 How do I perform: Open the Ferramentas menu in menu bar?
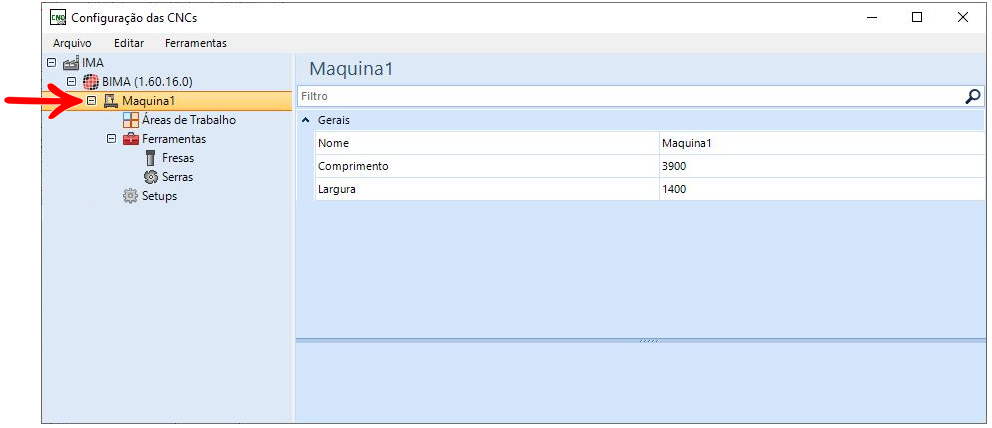point(195,43)
